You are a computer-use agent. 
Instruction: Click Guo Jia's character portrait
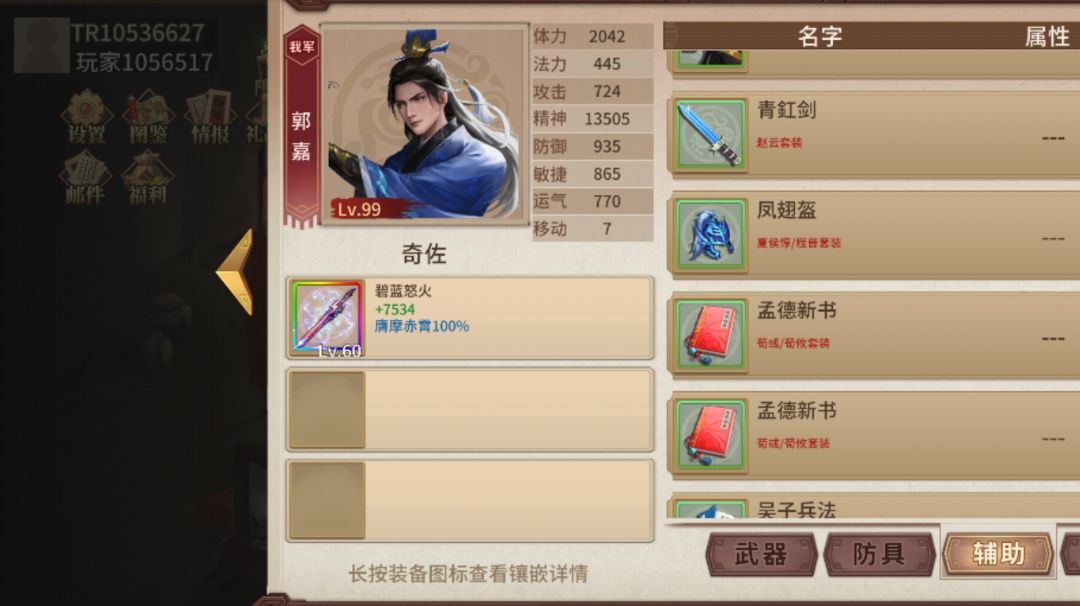tap(424, 123)
